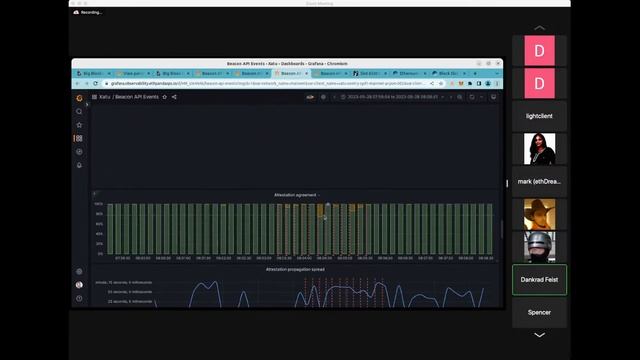Open Grafana search in the sidebar
This screenshot has width=640, height=360.
[x=79, y=111]
